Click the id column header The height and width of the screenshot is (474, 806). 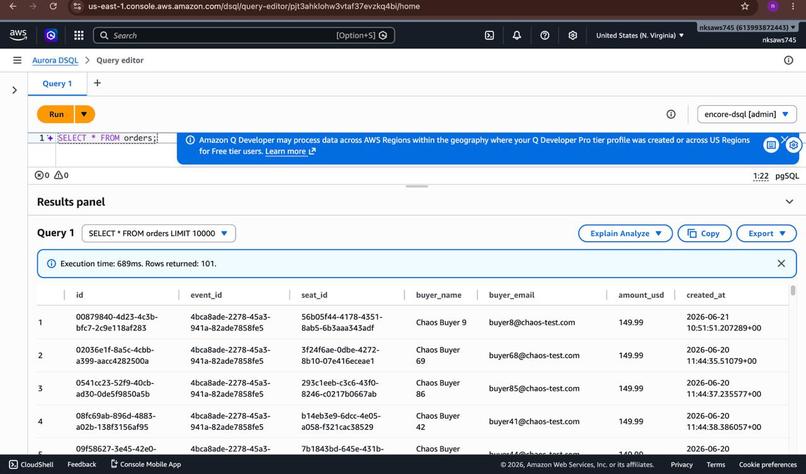[80, 295]
